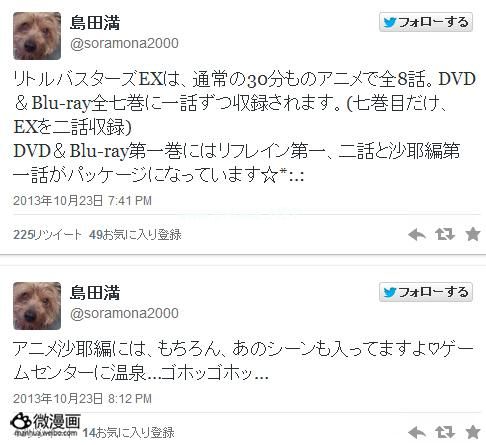Screen dimensions: 486x445
Task: Click the フォローする button on second tweet
Action: pos(426,292)
